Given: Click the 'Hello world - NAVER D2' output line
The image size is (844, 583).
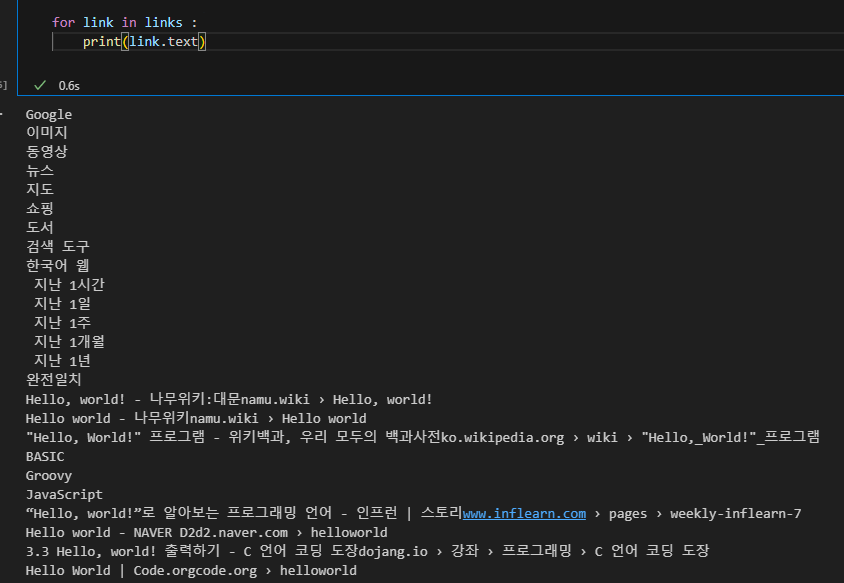Looking at the screenshot, I should [x=206, y=532].
